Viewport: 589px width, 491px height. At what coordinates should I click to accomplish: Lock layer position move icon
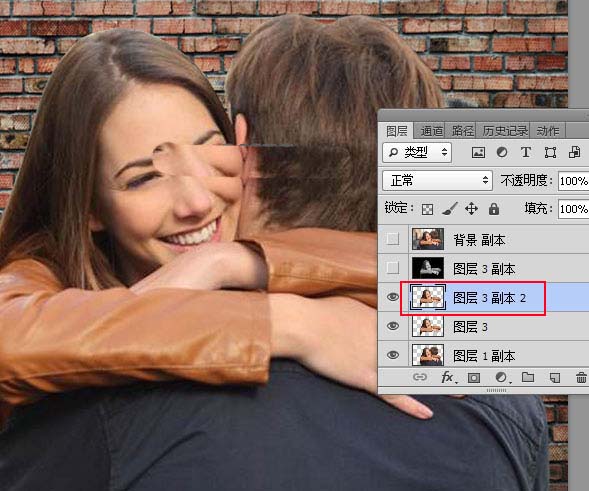point(471,208)
